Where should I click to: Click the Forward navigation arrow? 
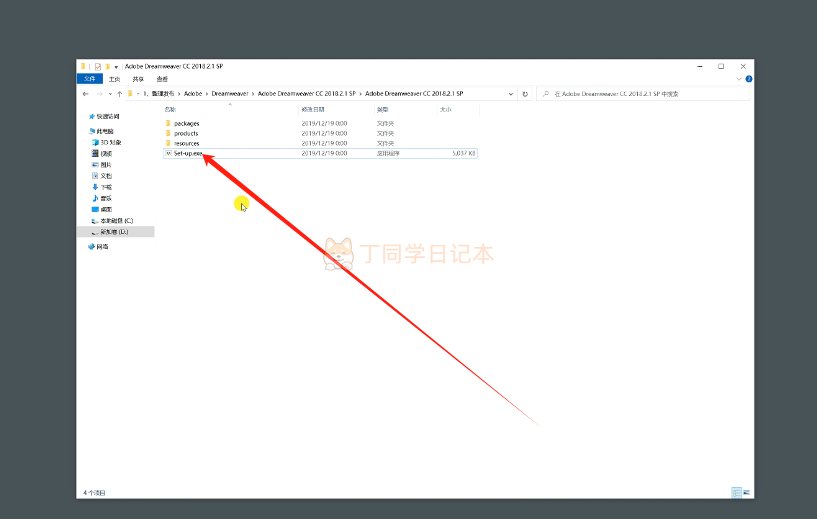[99, 94]
